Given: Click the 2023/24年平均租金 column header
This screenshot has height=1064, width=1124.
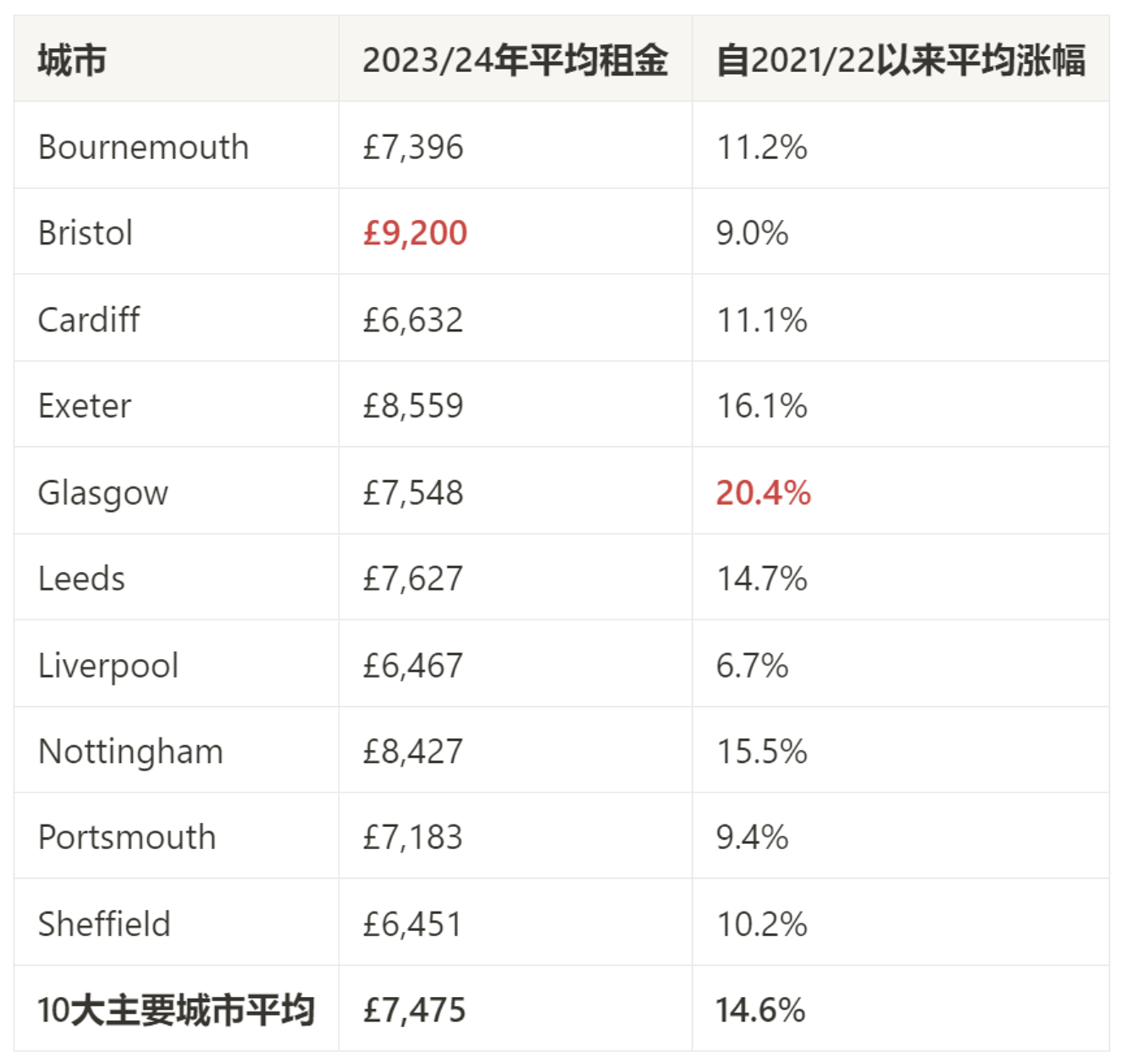Looking at the screenshot, I should click(515, 60).
